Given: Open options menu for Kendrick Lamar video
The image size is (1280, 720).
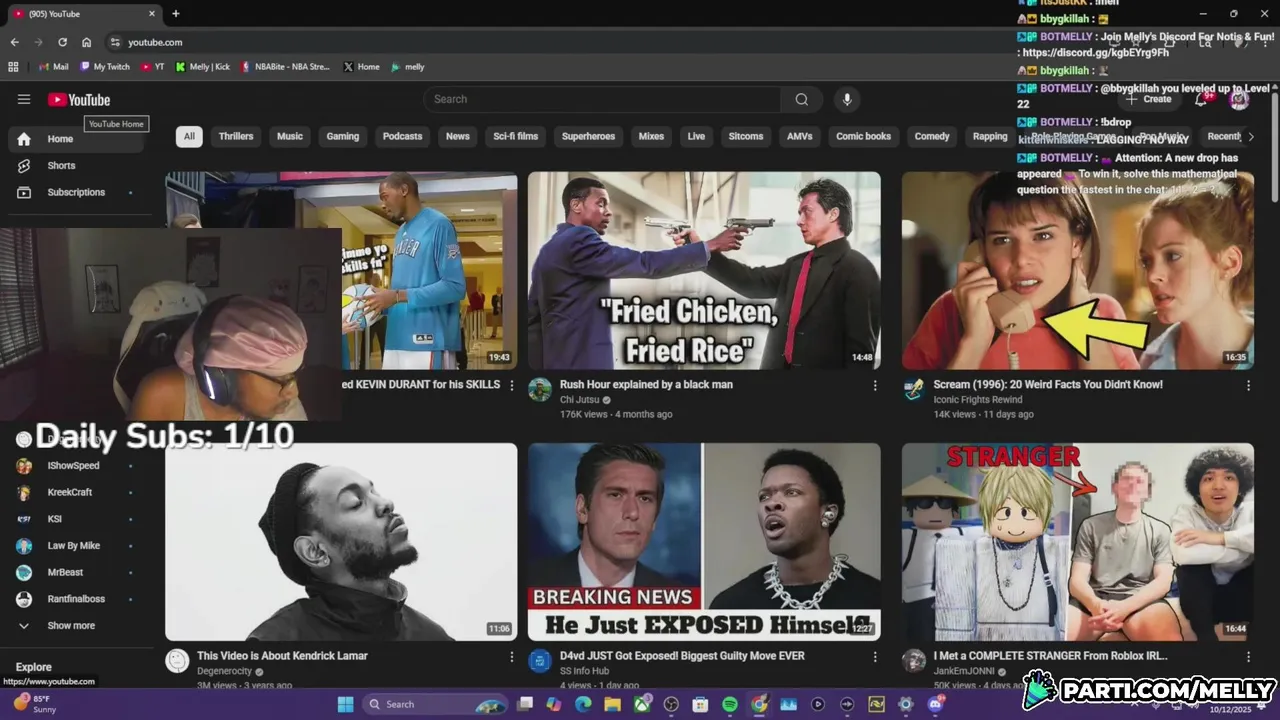Looking at the screenshot, I should 512,657.
